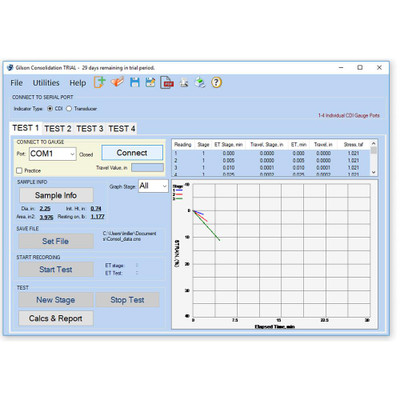Open the File menu
The width and height of the screenshot is (400, 400).
point(16,83)
